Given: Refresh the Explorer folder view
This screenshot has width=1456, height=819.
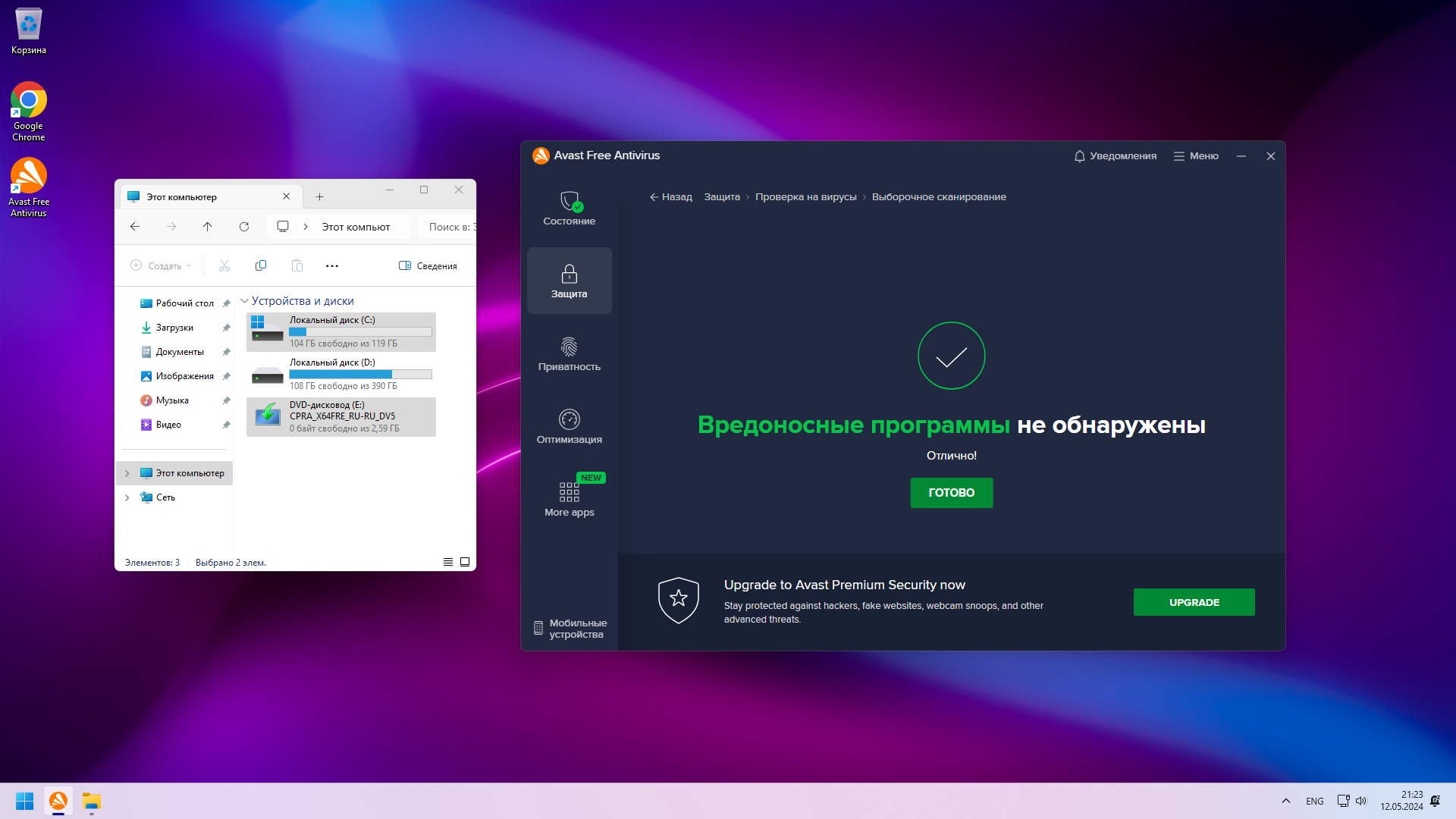Looking at the screenshot, I should coord(243,227).
